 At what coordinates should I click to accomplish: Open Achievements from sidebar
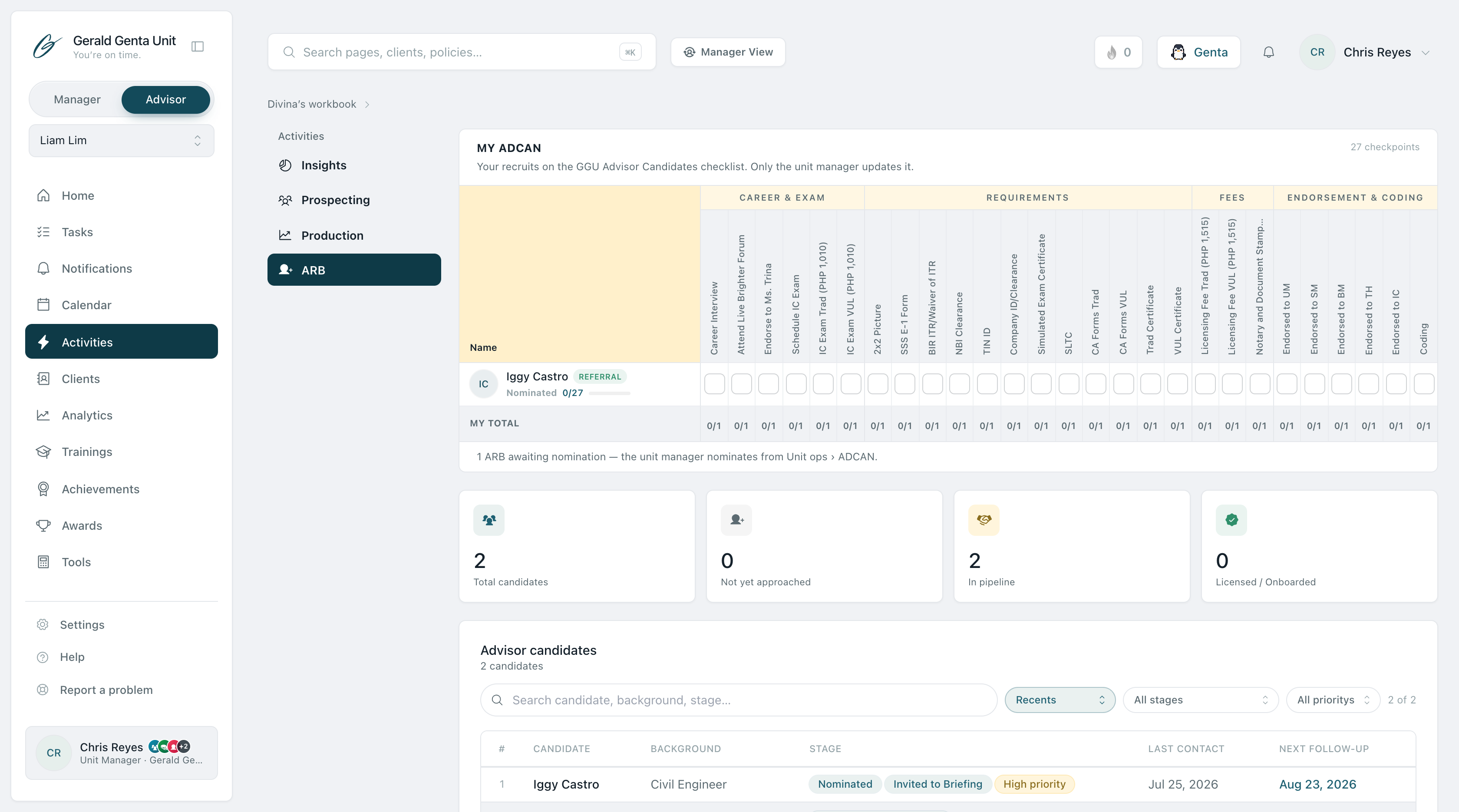pyautogui.click(x=121, y=489)
